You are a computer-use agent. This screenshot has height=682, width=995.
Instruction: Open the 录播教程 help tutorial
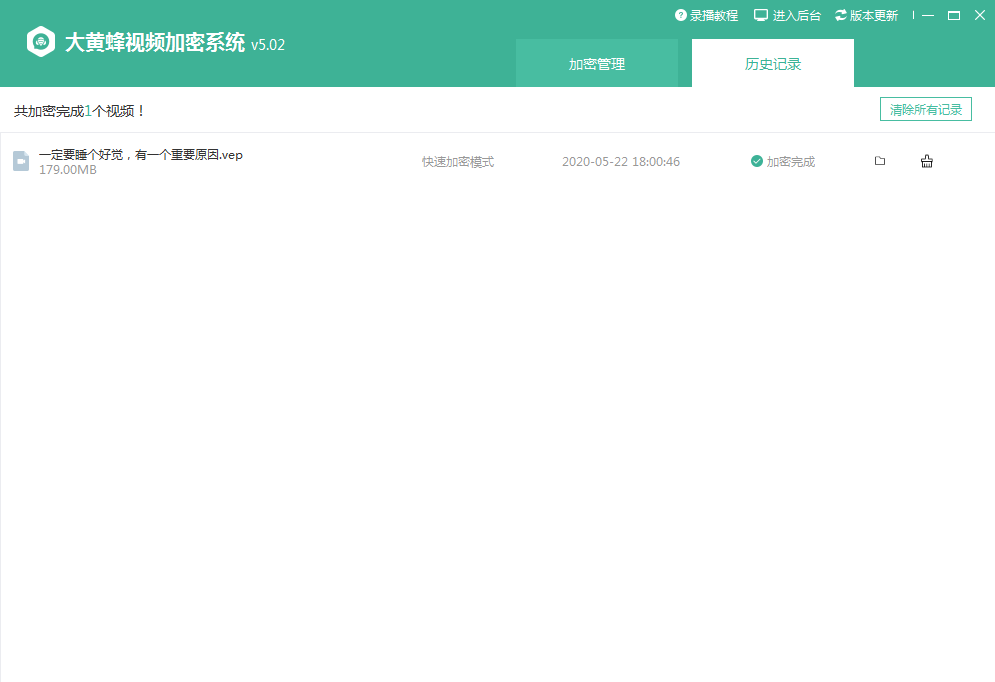coord(706,16)
